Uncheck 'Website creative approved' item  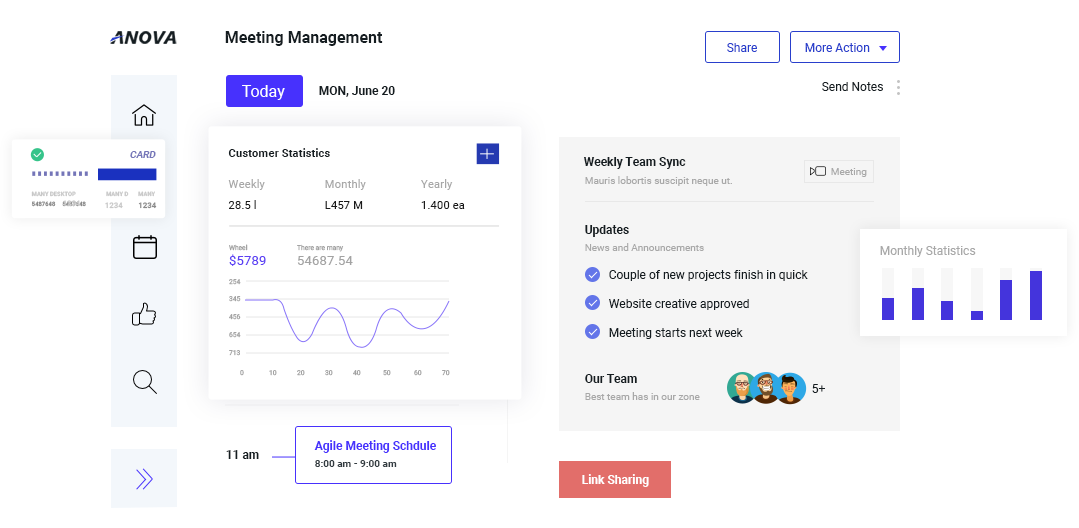click(x=592, y=304)
